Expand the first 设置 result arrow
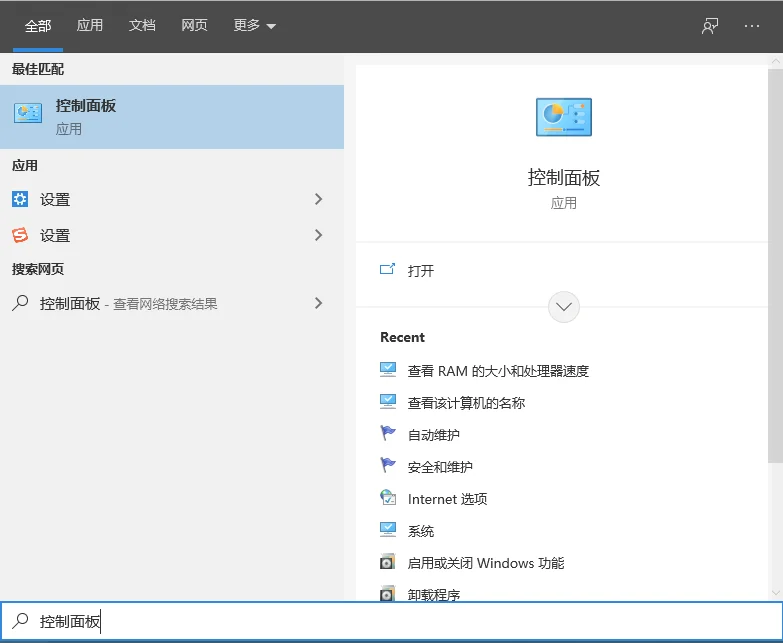This screenshot has width=783, height=643. point(319,199)
